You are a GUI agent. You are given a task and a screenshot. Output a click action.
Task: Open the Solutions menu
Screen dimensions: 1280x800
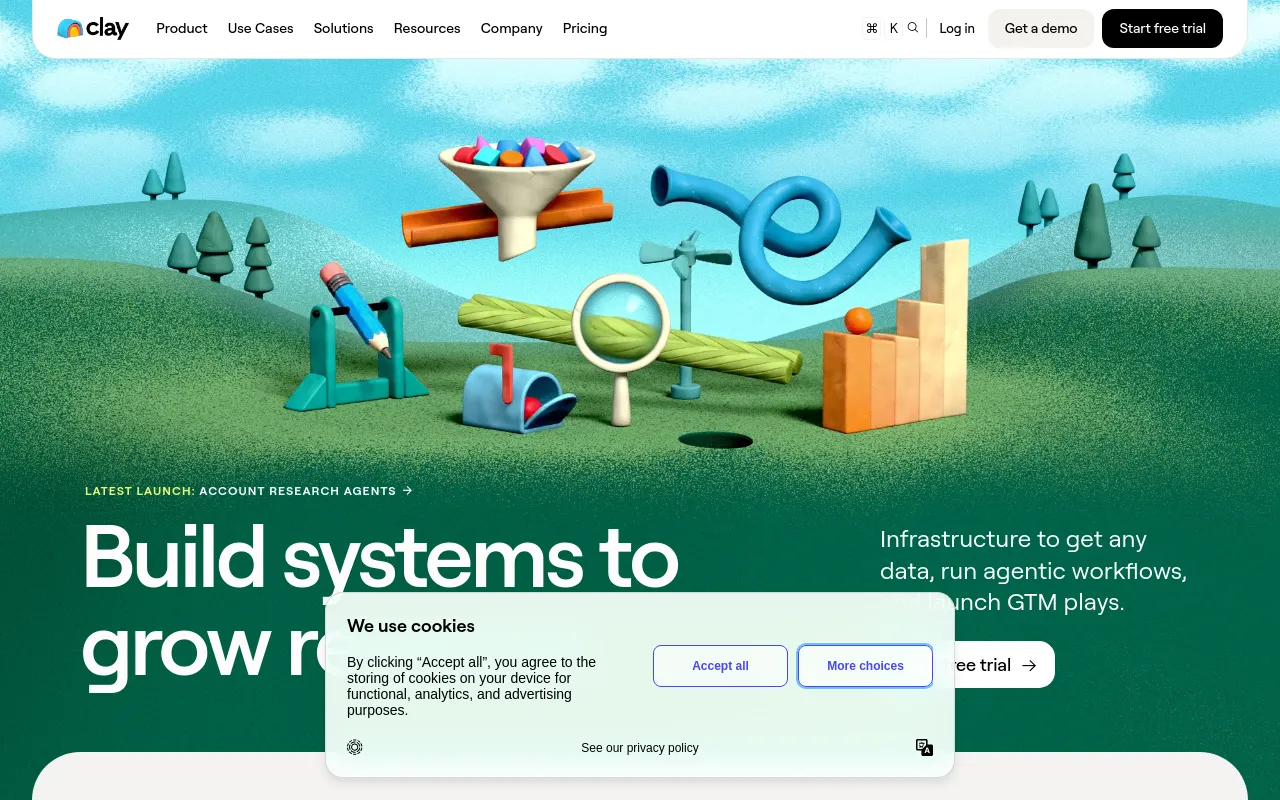(344, 28)
